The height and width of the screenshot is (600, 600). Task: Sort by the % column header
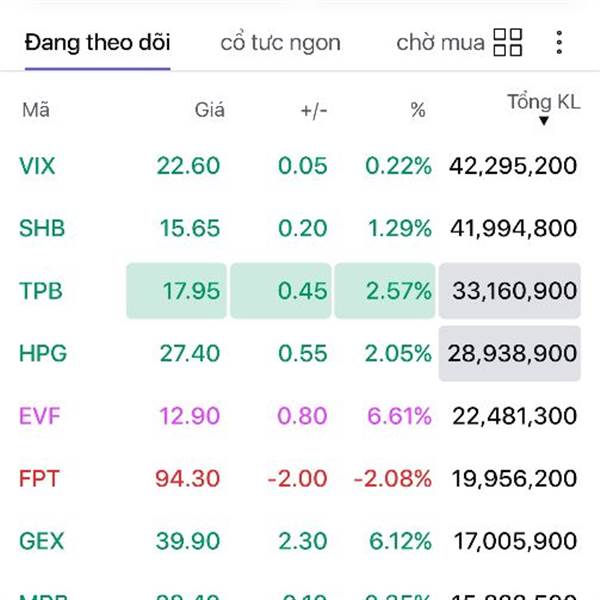pos(418,110)
